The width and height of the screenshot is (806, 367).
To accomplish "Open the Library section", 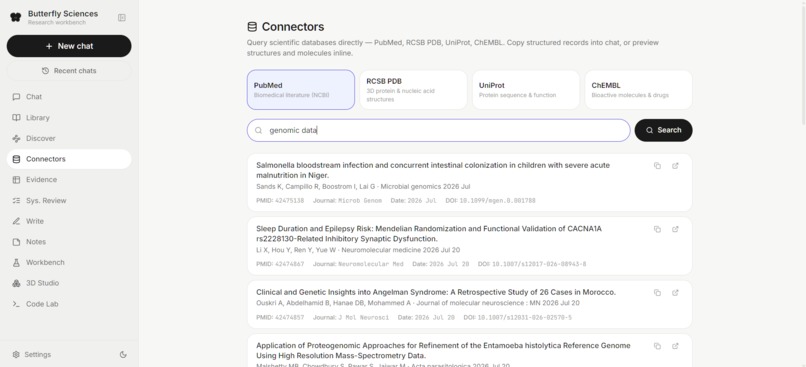I will [x=69, y=118].
